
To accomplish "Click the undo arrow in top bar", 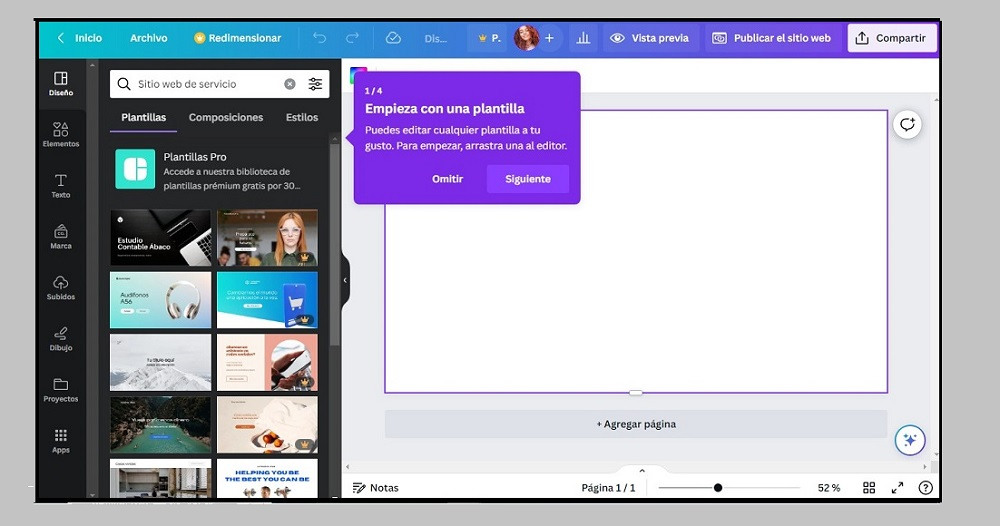I will tap(319, 38).
